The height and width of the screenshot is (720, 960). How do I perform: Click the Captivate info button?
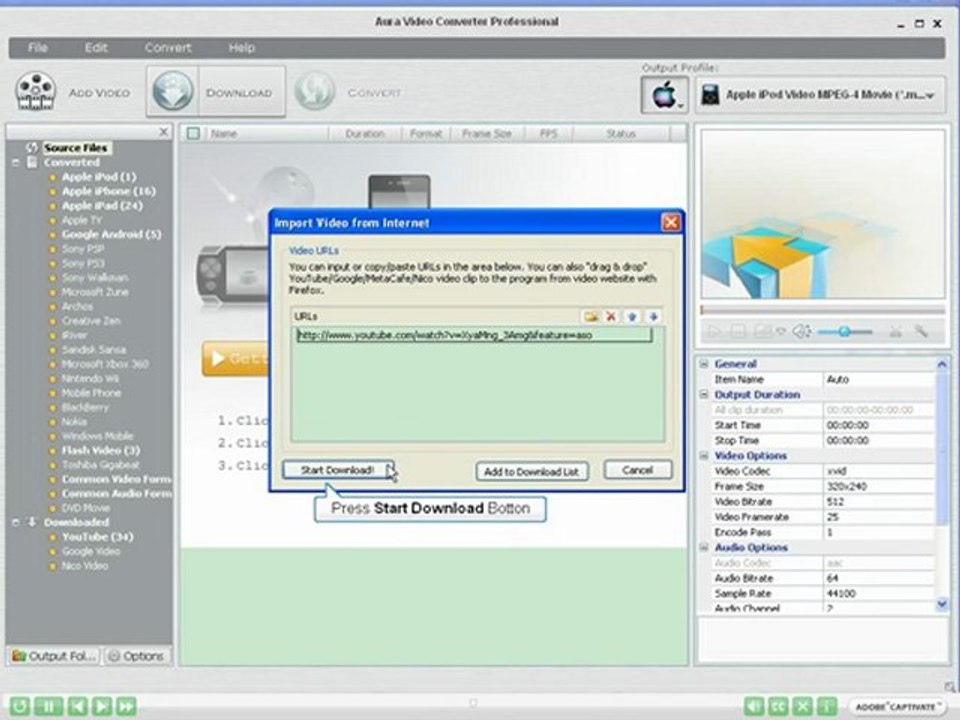tap(827, 706)
